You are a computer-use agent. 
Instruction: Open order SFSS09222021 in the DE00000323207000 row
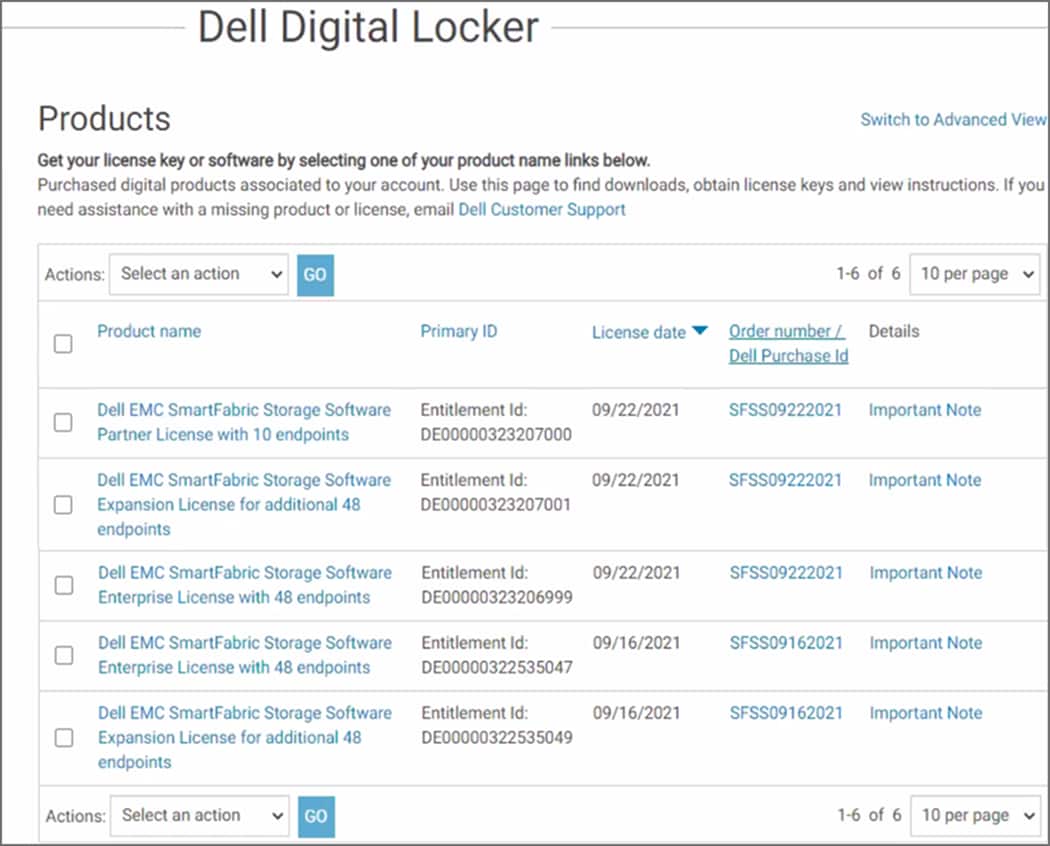(785, 410)
